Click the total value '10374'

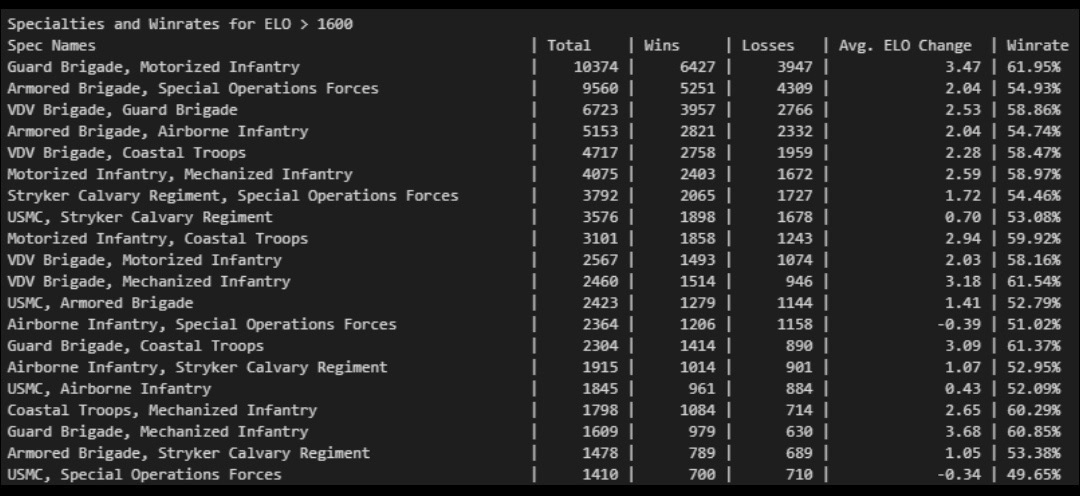[x=596, y=67]
